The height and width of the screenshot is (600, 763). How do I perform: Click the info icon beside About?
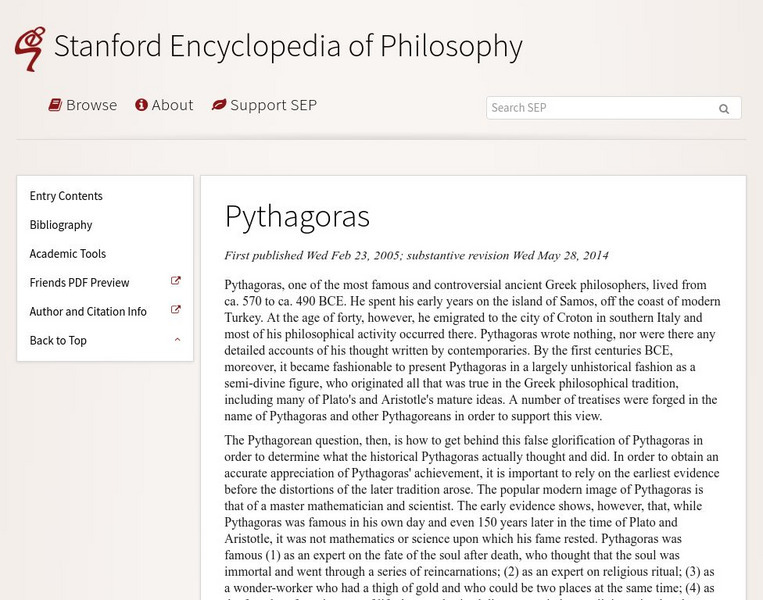coord(142,105)
